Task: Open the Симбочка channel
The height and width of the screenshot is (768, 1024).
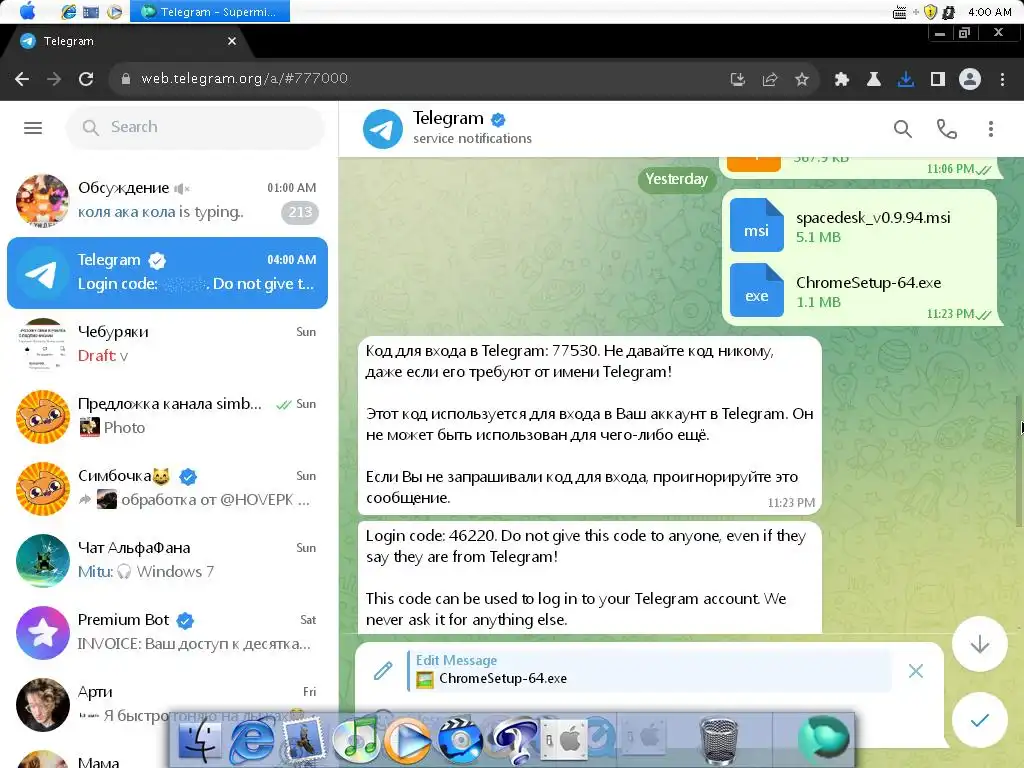Action: [x=167, y=488]
